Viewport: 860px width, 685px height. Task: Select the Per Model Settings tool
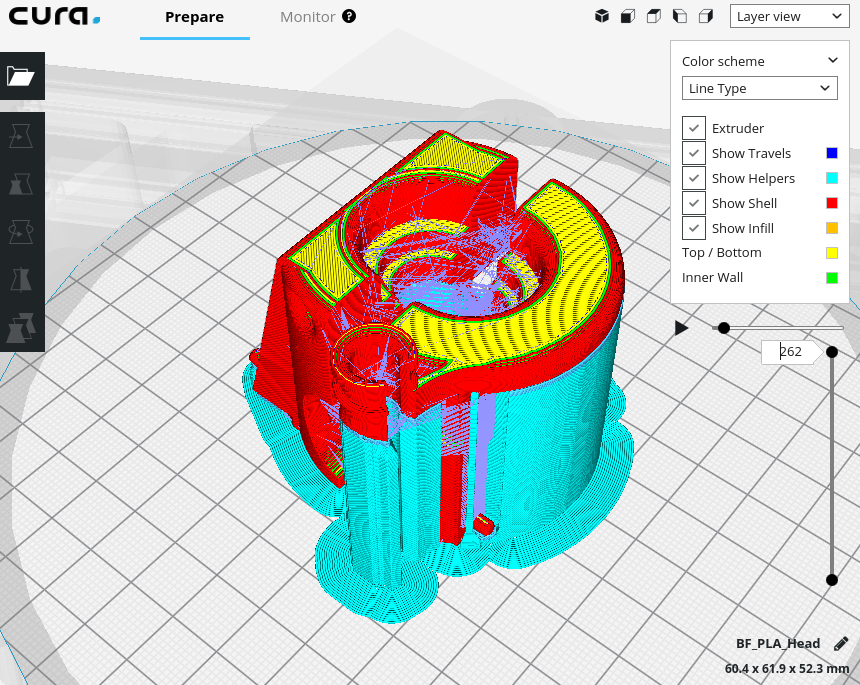coord(21,328)
